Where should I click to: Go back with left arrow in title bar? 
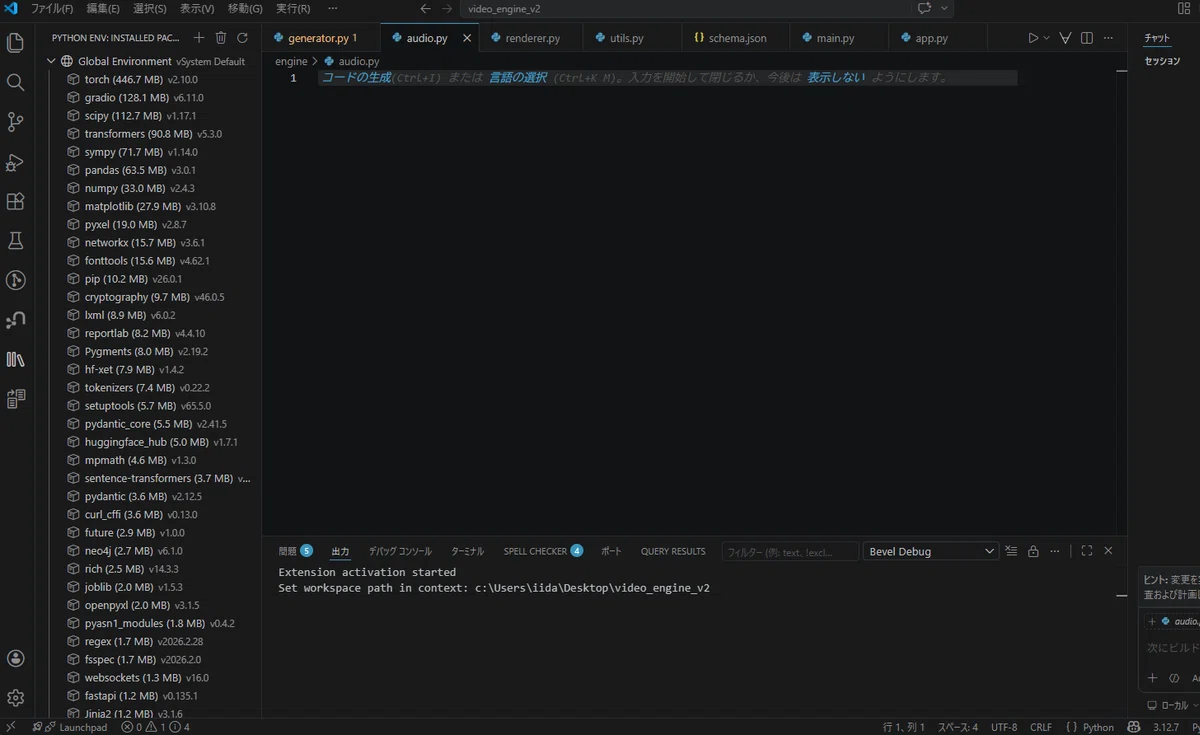click(x=425, y=8)
